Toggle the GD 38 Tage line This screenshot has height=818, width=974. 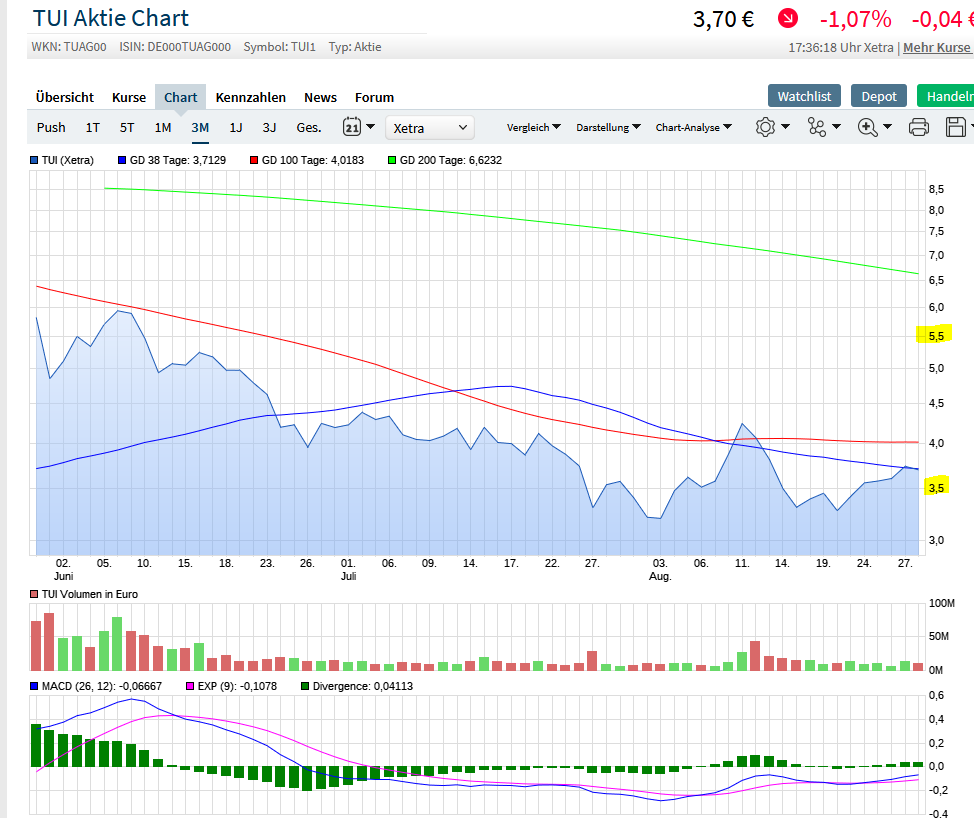pos(171,160)
